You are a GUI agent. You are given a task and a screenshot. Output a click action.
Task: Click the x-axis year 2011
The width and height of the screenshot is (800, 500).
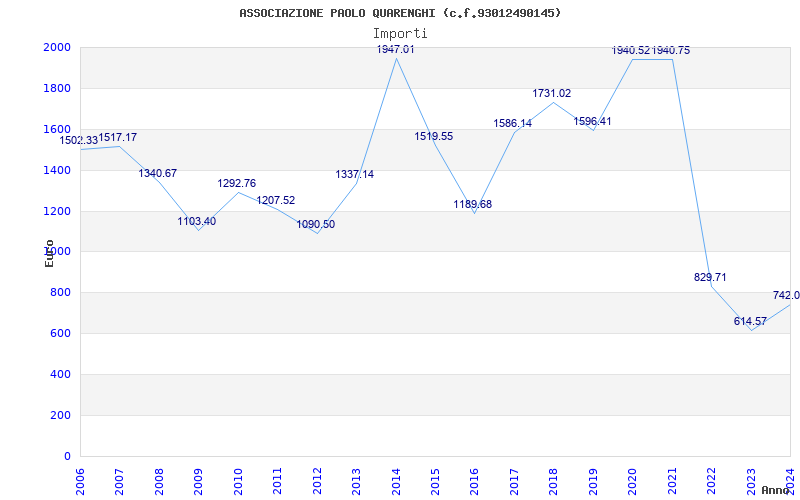click(x=278, y=482)
